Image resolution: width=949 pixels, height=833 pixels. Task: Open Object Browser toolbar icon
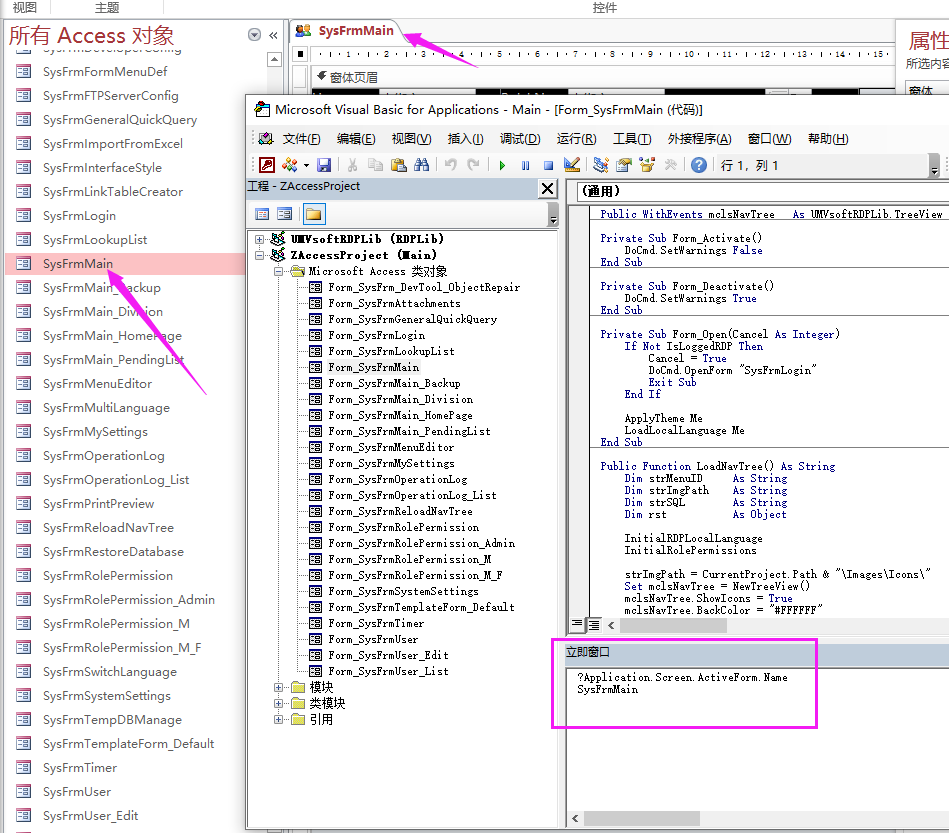[x=647, y=165]
